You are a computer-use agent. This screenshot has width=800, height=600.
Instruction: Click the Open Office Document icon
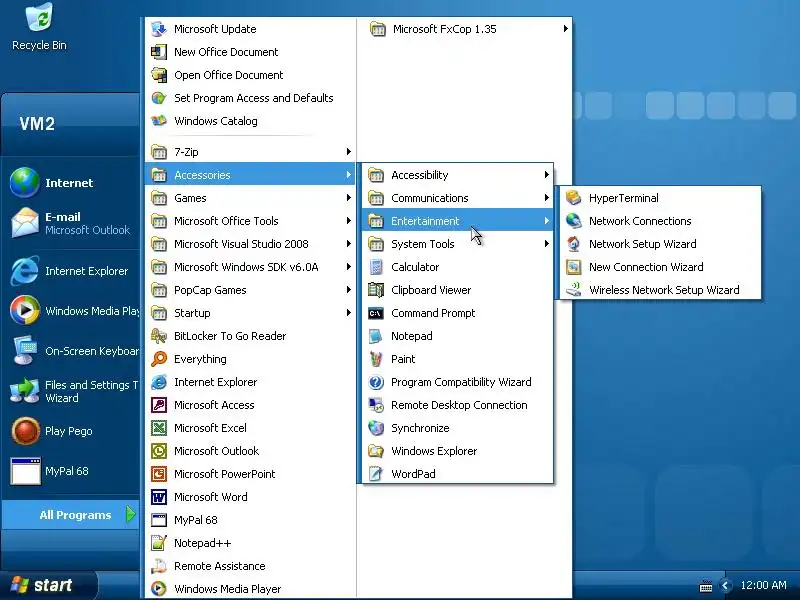coord(159,75)
